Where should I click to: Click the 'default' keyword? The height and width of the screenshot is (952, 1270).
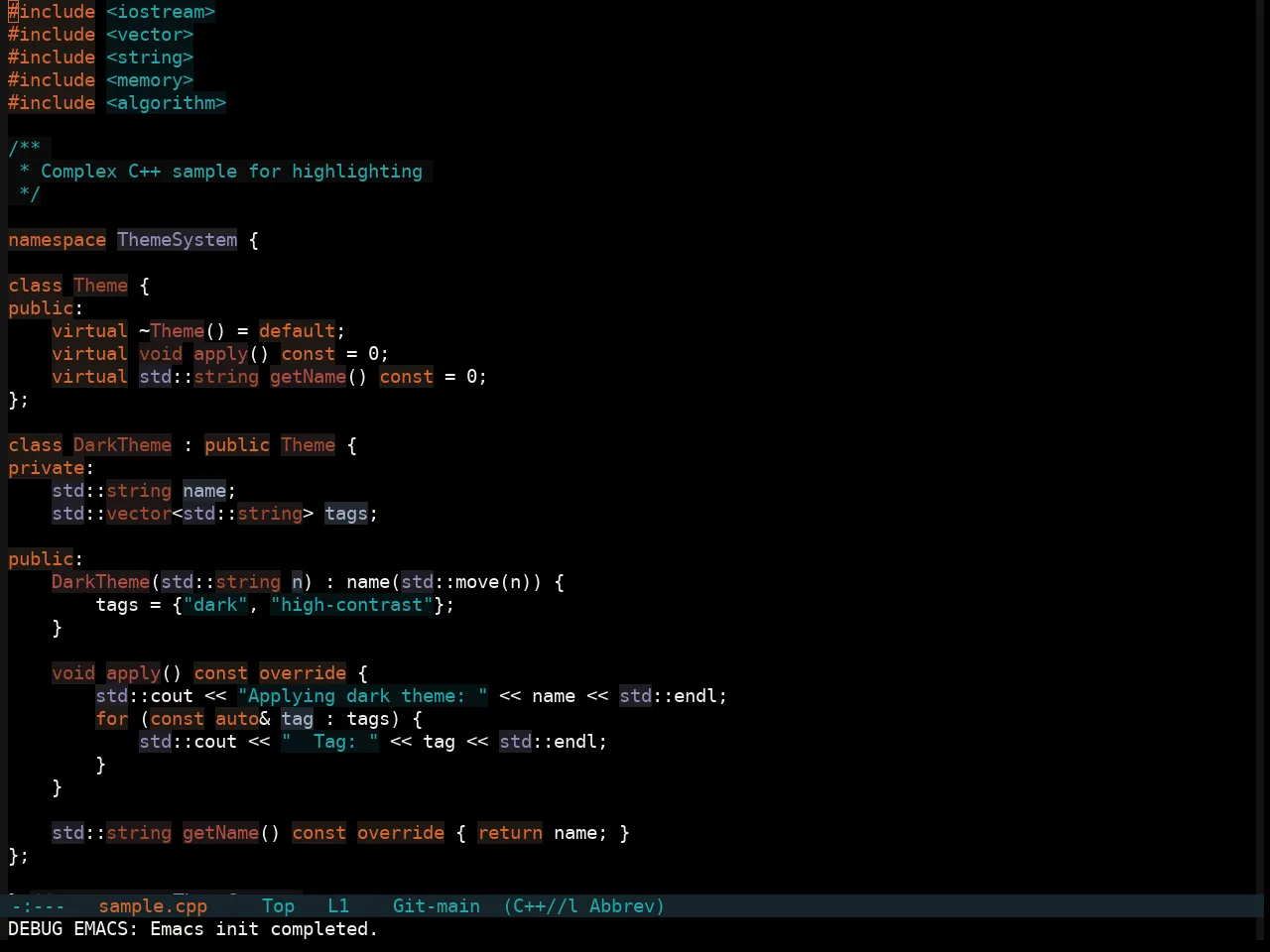pyautogui.click(x=298, y=331)
